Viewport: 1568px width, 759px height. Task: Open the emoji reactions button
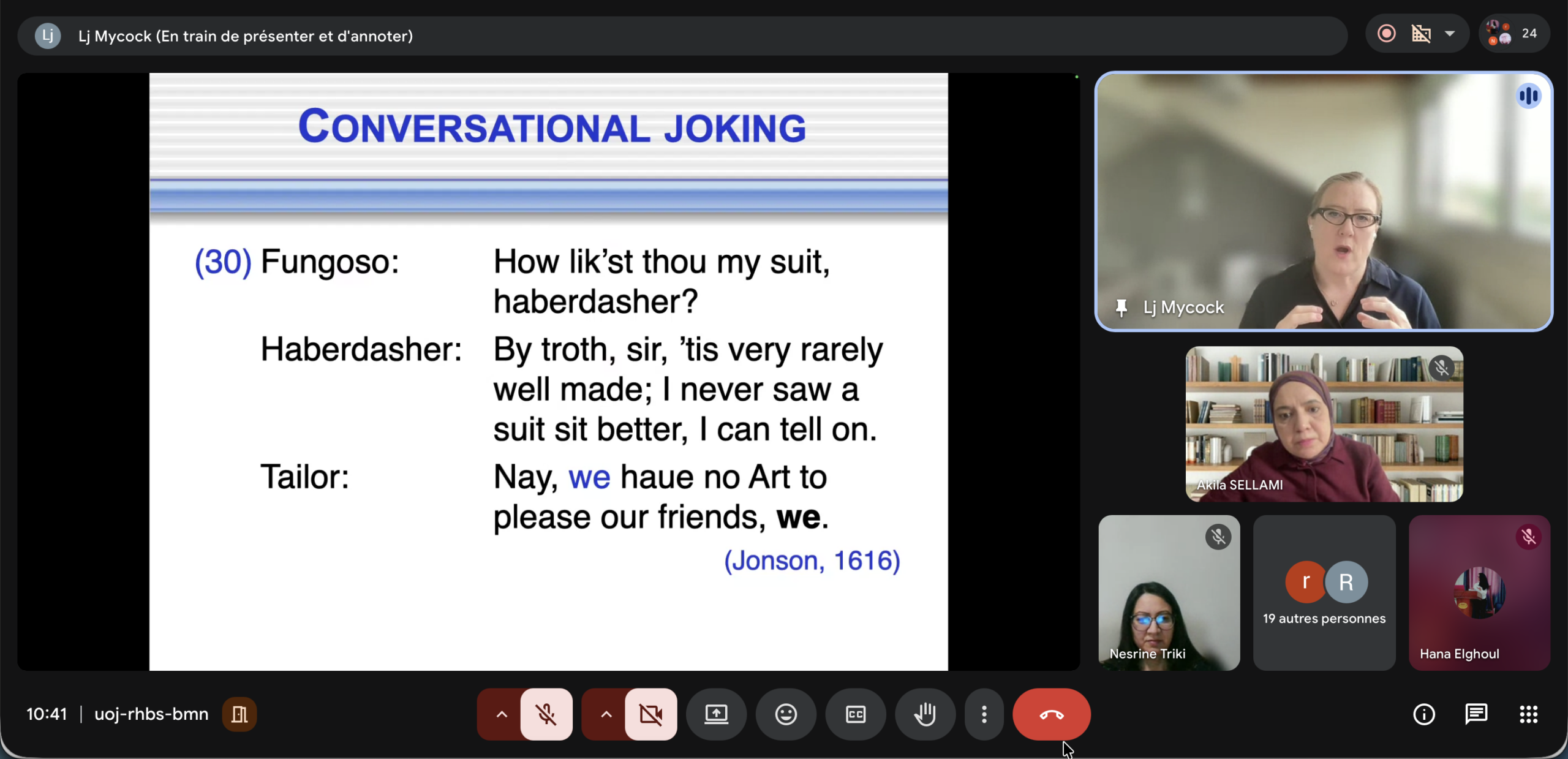pyautogui.click(x=786, y=714)
